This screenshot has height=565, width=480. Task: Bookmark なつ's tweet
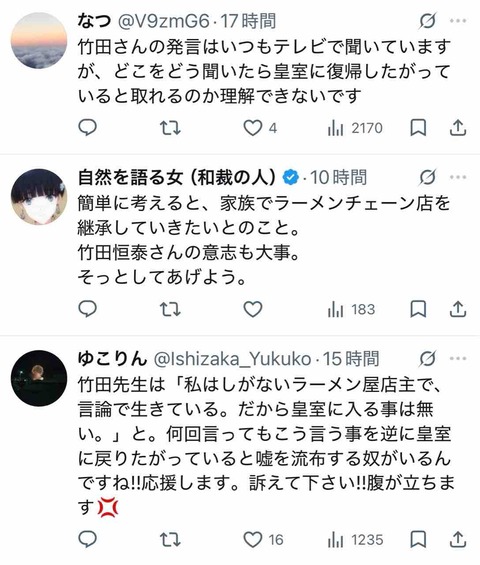click(x=418, y=128)
